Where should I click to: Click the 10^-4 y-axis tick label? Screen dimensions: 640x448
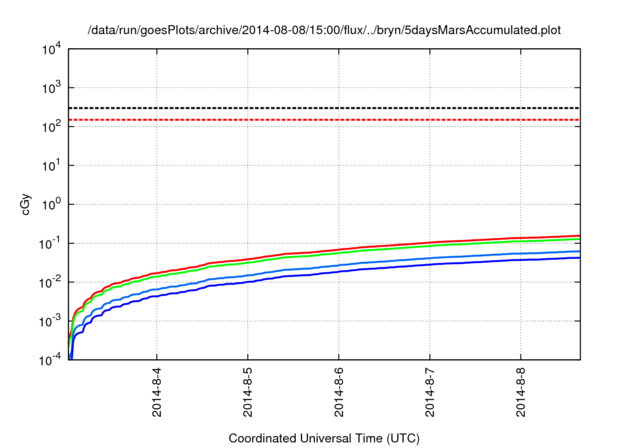(x=49, y=359)
